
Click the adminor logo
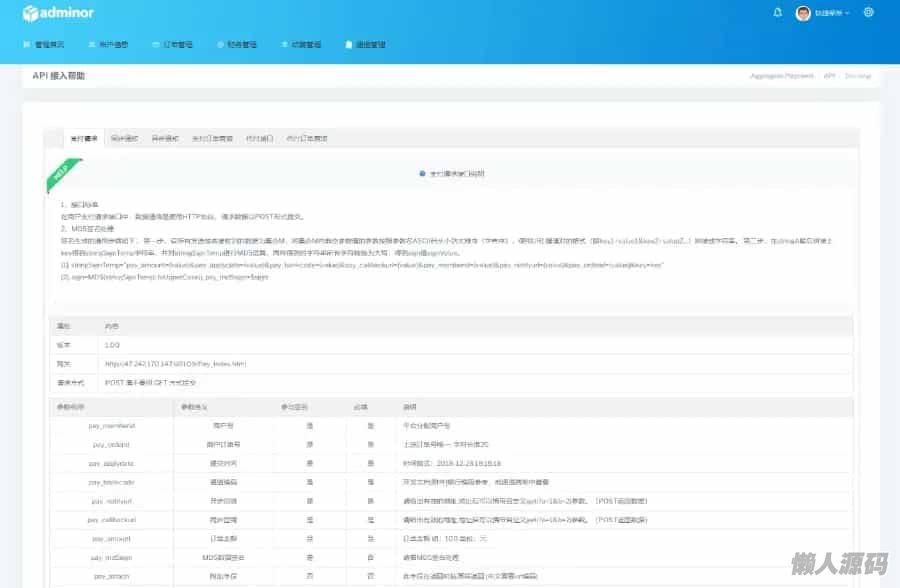tap(58, 13)
